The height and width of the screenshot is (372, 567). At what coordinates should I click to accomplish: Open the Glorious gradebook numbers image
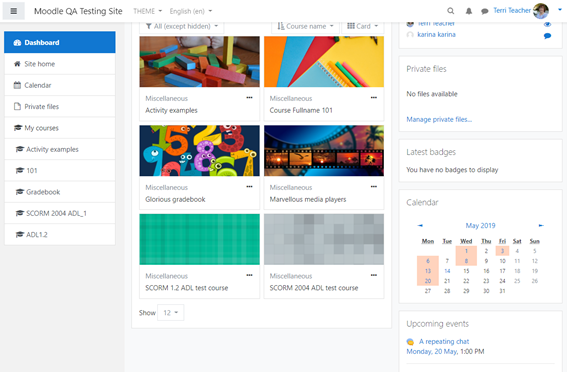tap(200, 151)
